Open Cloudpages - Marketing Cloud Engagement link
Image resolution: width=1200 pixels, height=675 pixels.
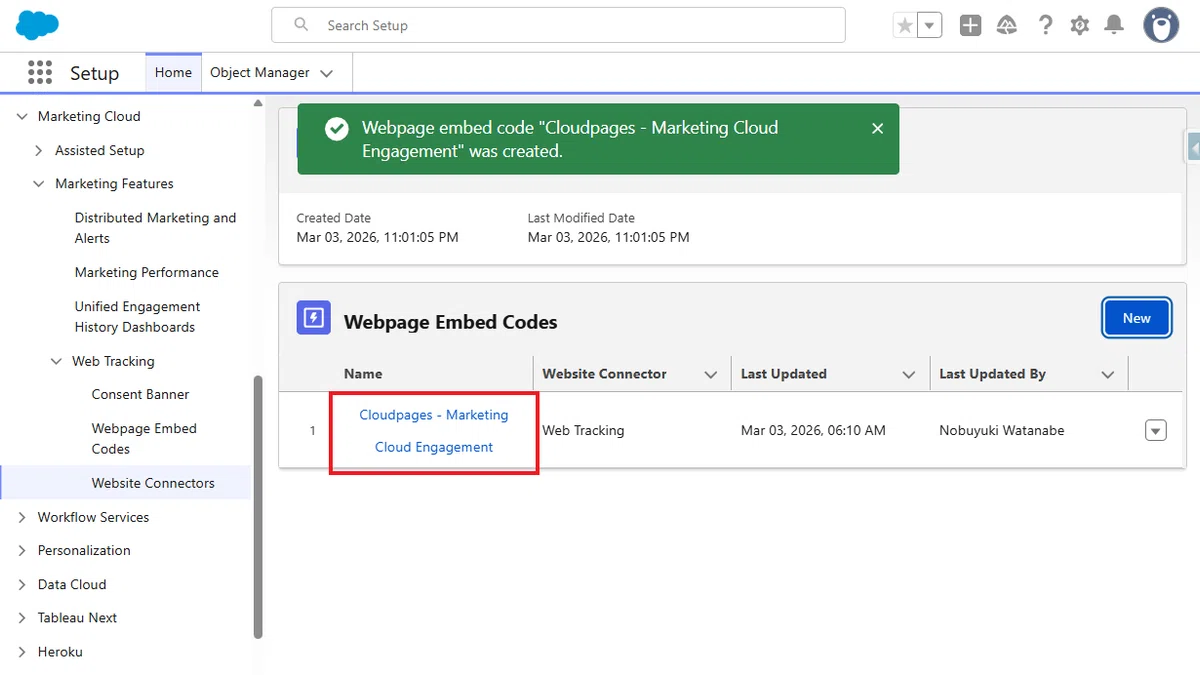point(434,431)
